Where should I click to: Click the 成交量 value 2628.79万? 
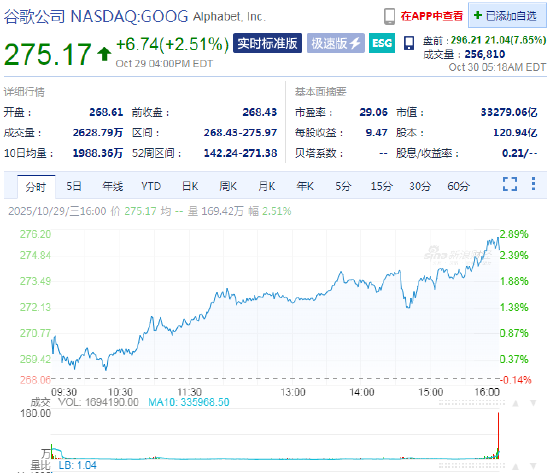[98, 133]
